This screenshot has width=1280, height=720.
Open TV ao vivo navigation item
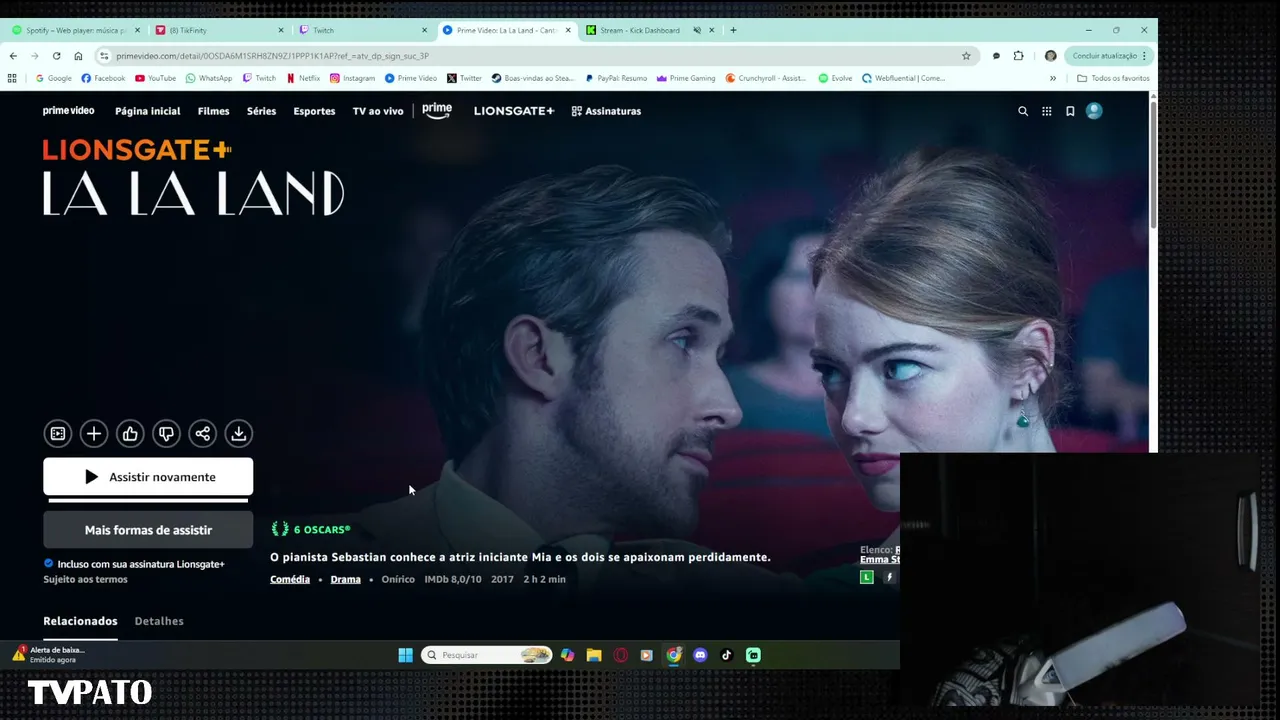(x=378, y=111)
